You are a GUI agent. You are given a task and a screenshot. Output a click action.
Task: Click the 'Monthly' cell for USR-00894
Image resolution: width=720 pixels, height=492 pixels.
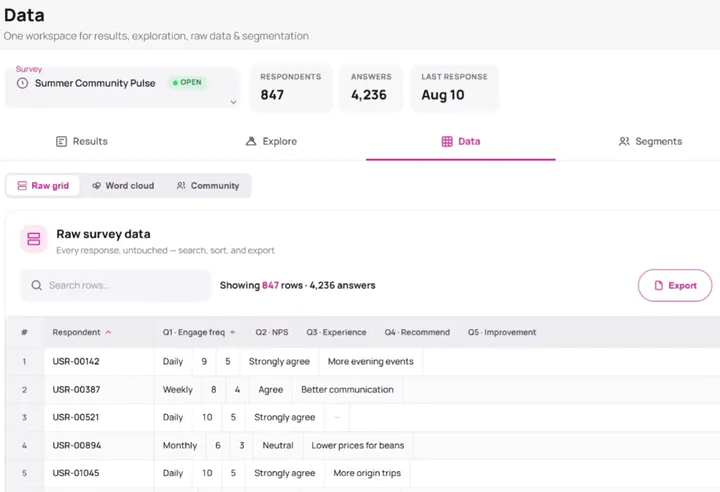(180, 445)
